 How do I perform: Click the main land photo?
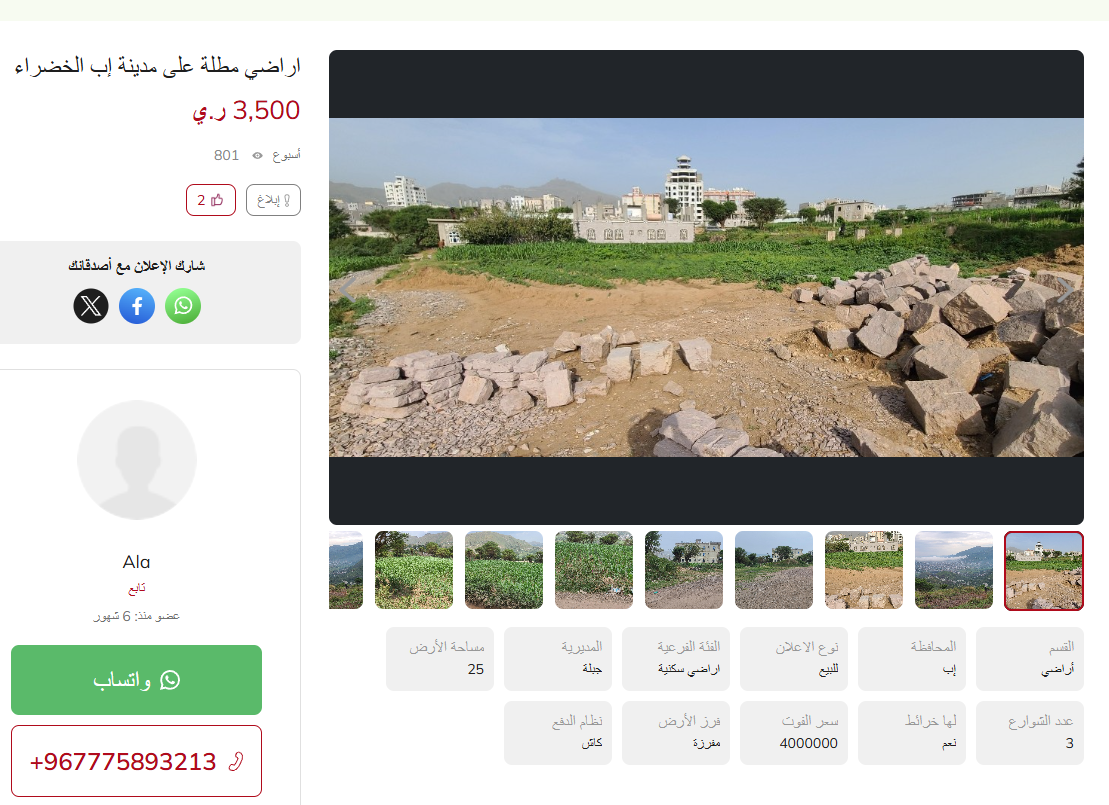coord(707,287)
